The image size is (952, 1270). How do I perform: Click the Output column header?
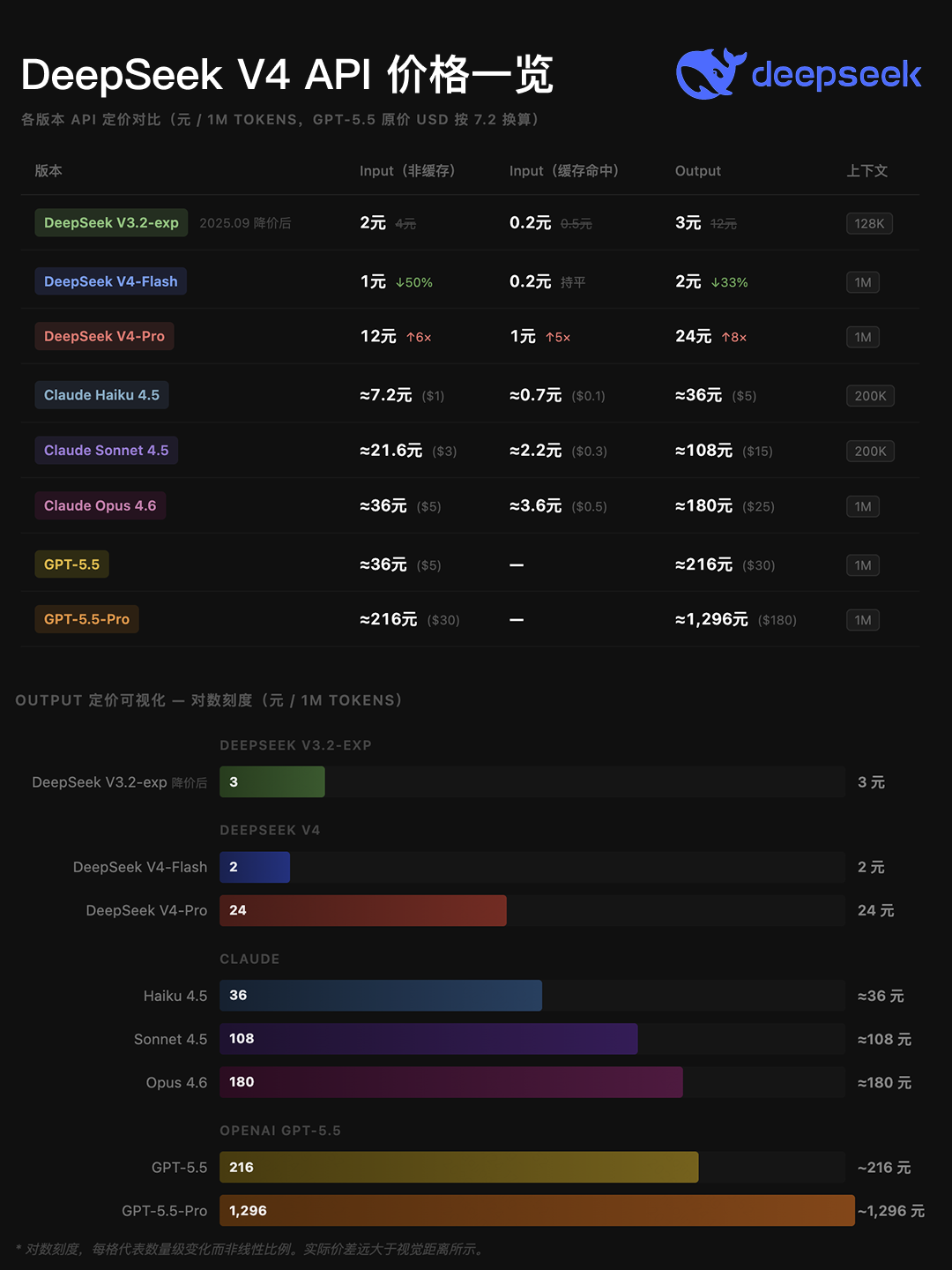coord(697,171)
